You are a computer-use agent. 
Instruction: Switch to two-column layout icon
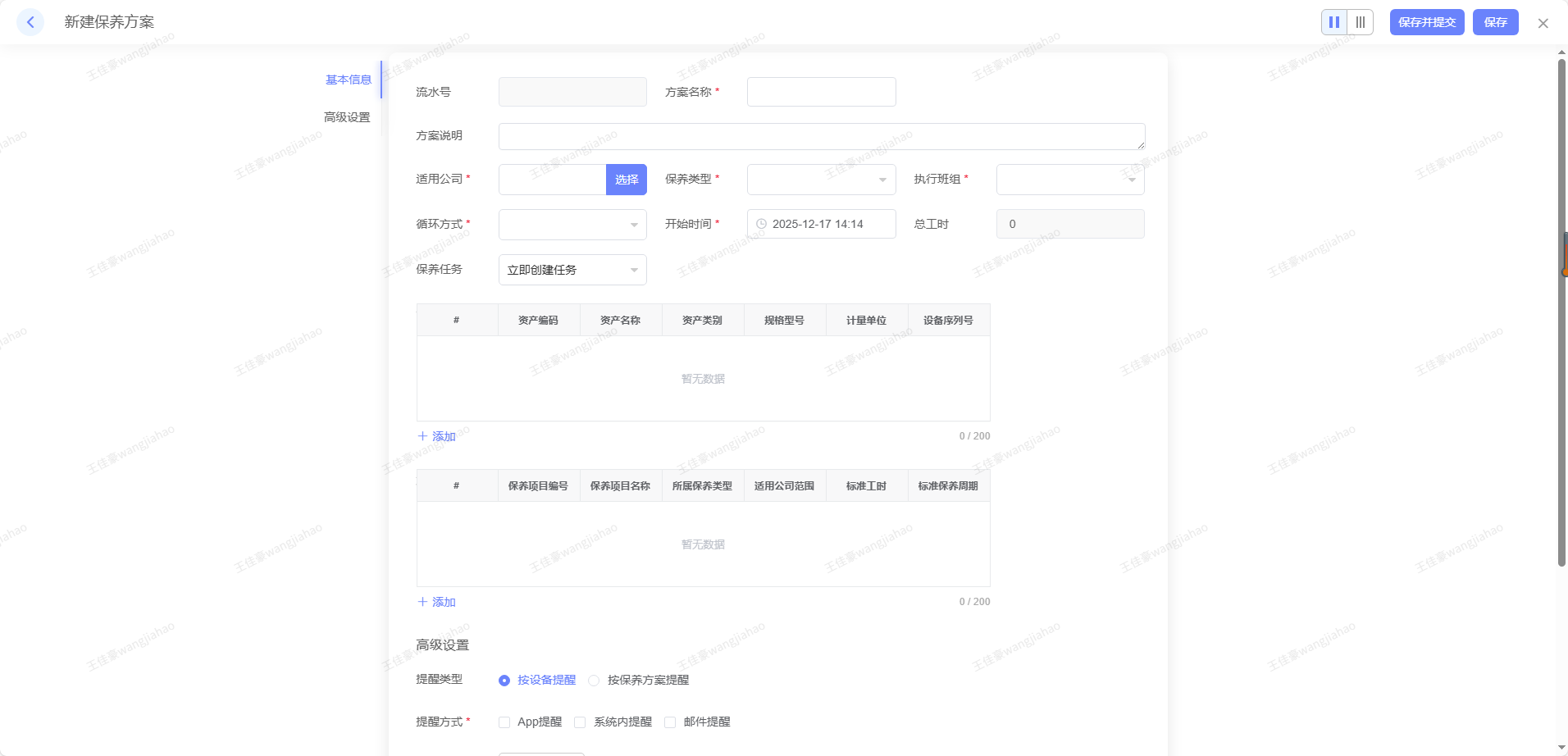1334,22
